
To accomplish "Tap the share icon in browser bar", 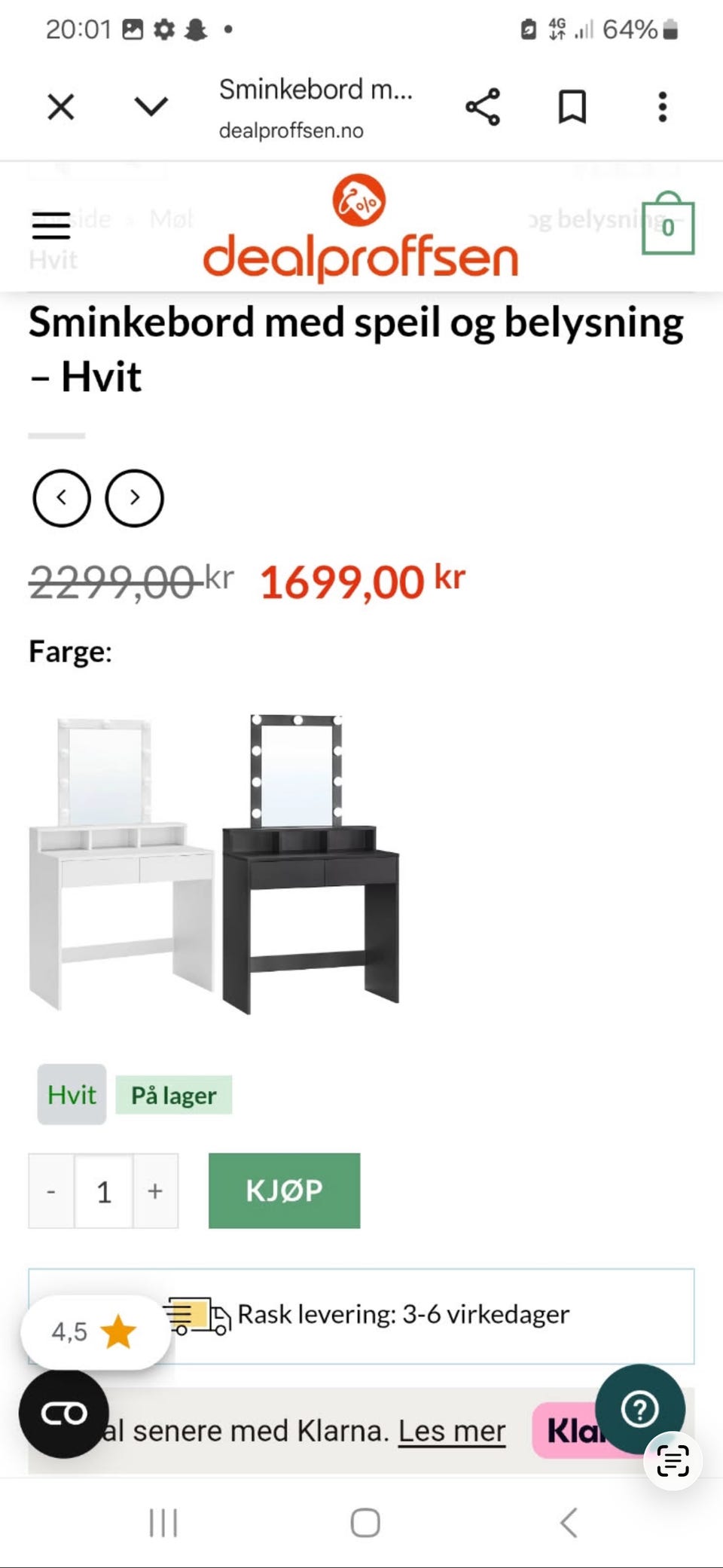I will tap(483, 107).
